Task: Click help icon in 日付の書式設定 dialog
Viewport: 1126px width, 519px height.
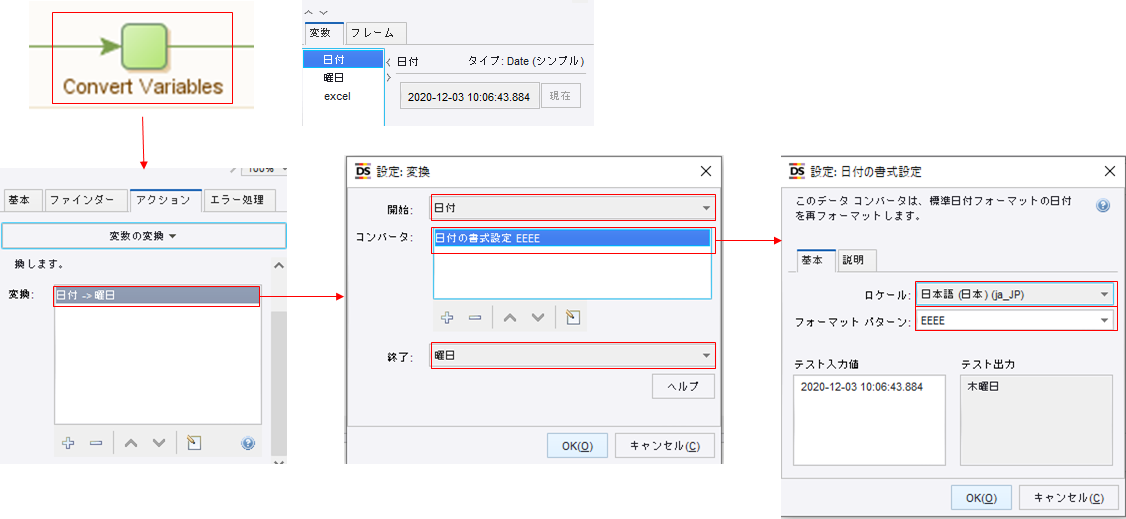Action: (1103, 206)
